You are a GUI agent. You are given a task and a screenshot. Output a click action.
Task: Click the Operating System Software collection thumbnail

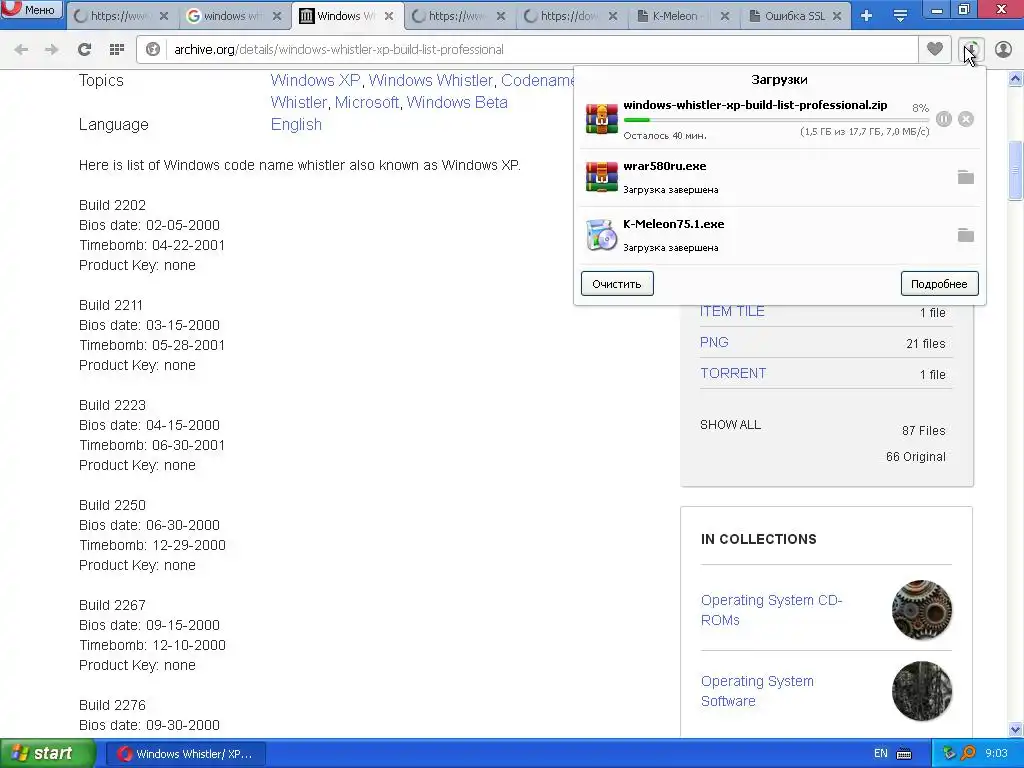(921, 691)
